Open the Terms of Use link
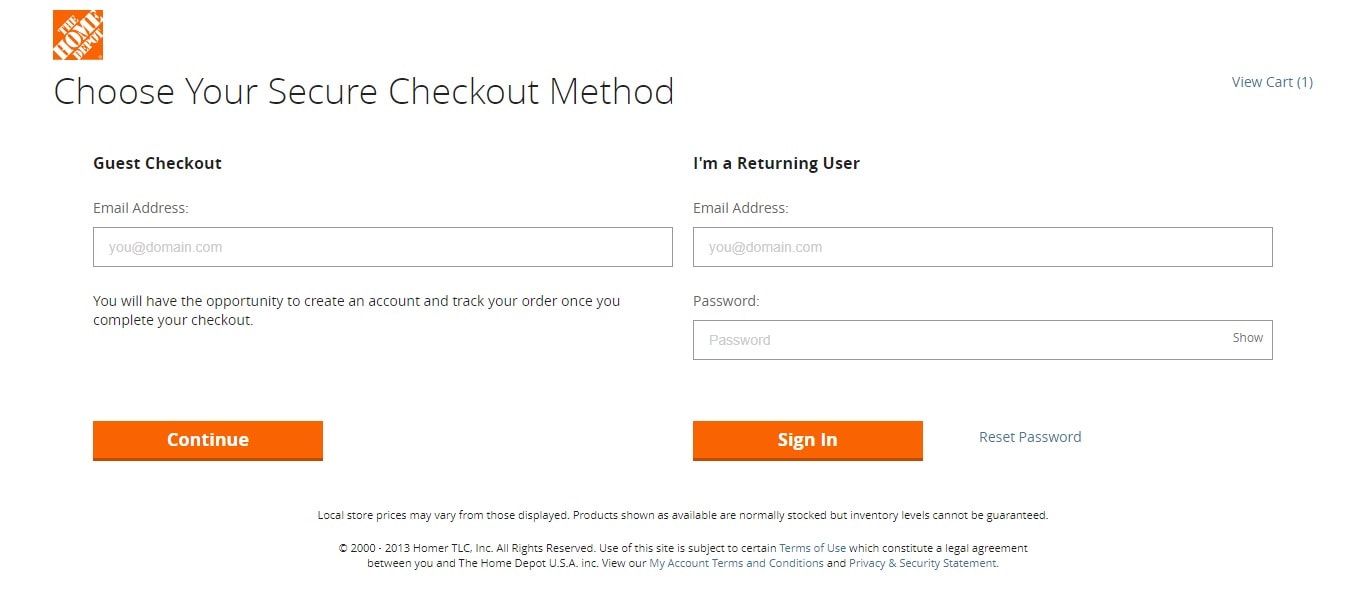 coord(812,548)
